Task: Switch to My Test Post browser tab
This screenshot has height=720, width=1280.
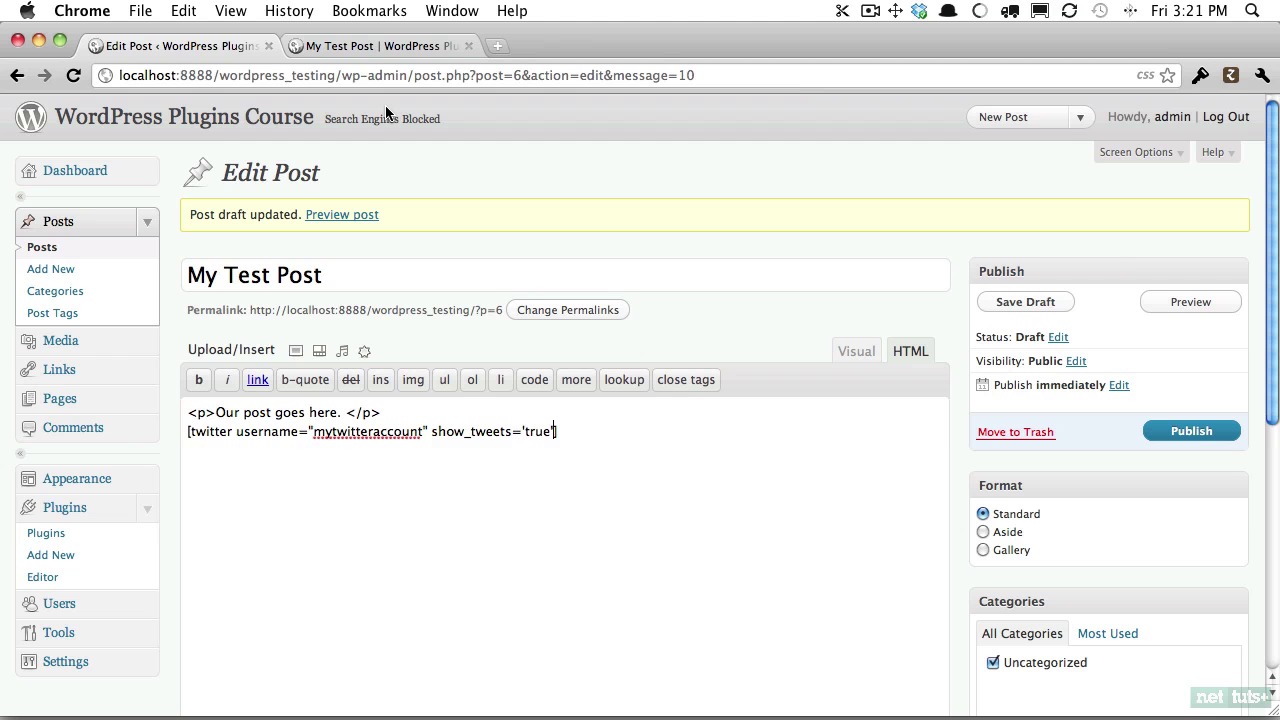Action: 382,46
